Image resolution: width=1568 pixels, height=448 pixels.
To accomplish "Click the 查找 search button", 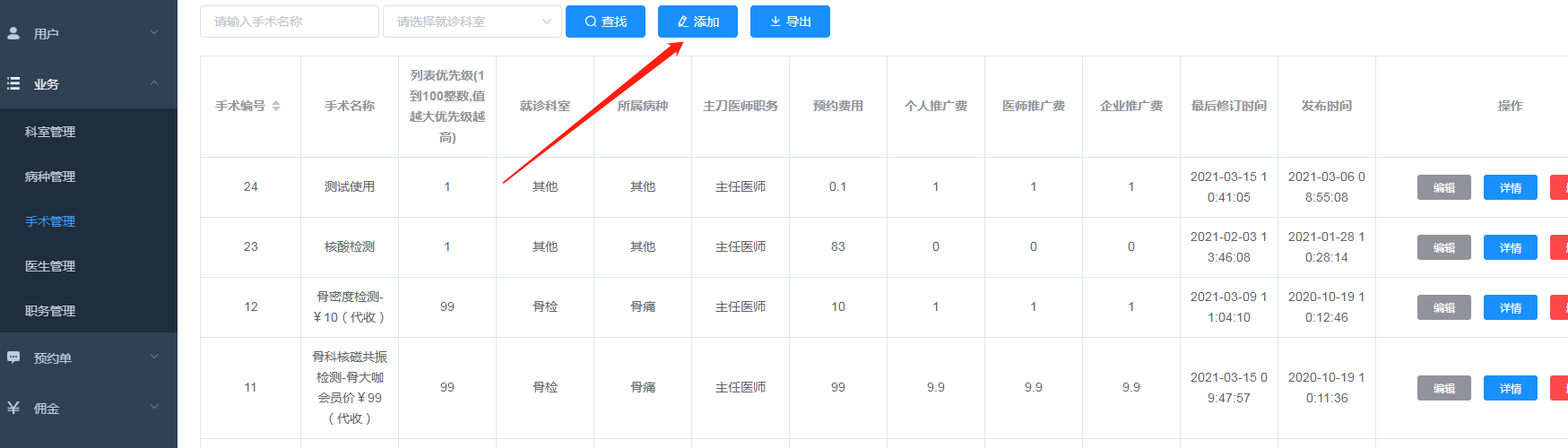I will click(605, 22).
